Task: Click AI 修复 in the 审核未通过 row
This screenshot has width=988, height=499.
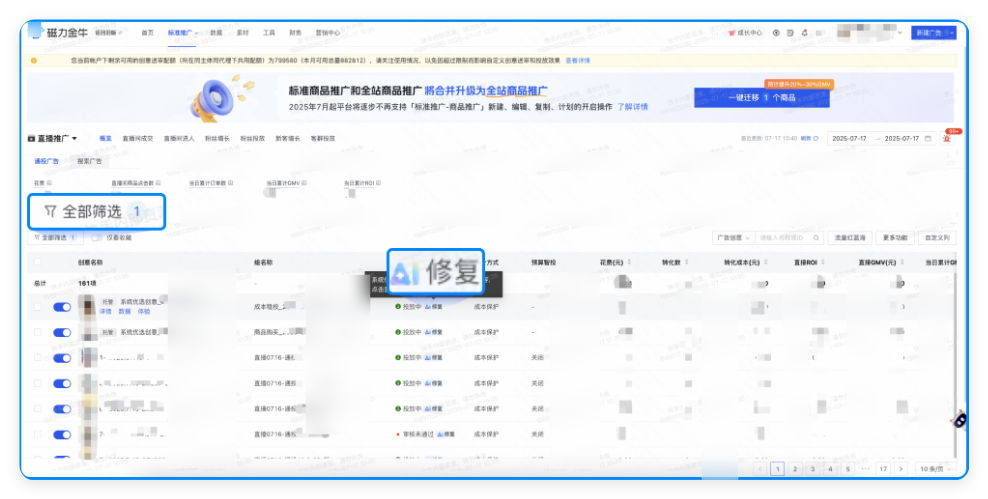Action: click(445, 434)
